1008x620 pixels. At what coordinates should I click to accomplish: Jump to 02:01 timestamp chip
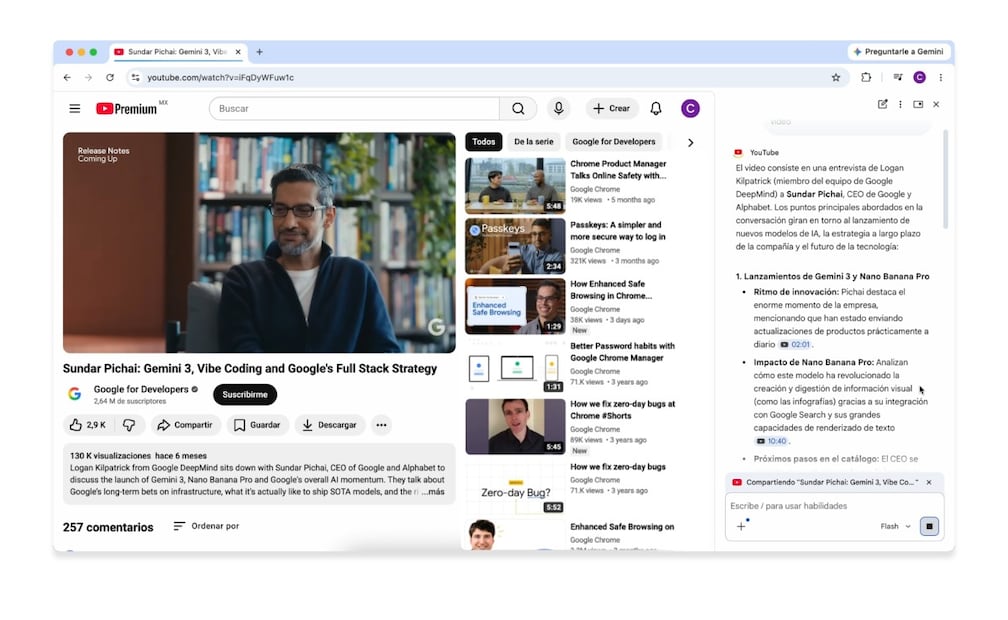click(795, 345)
